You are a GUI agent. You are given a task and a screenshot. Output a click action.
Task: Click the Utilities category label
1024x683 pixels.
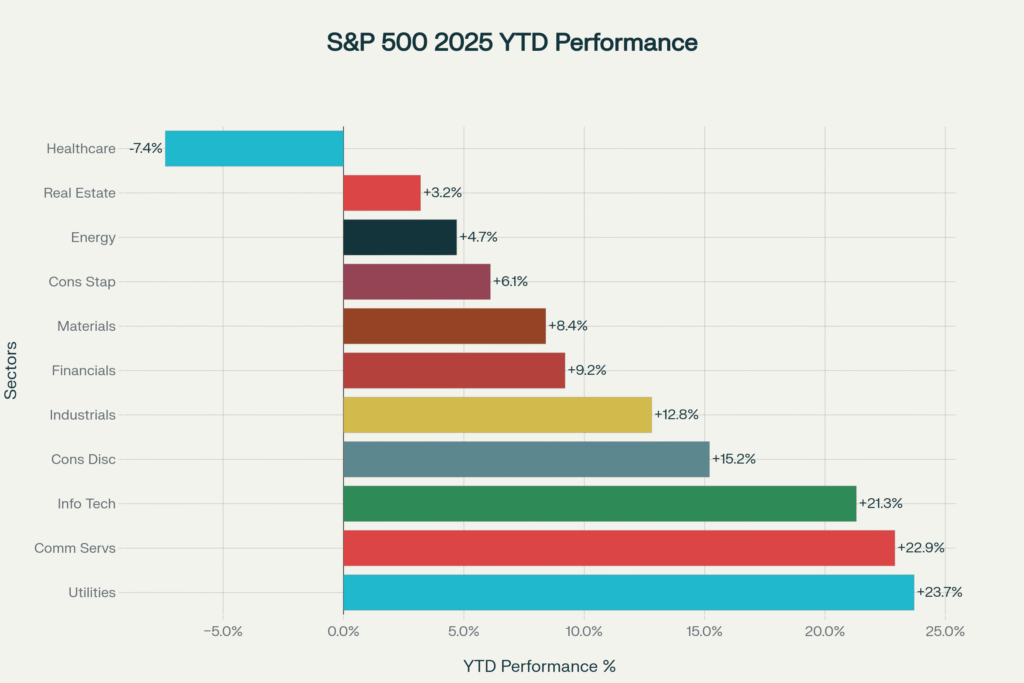pyautogui.click(x=91, y=592)
